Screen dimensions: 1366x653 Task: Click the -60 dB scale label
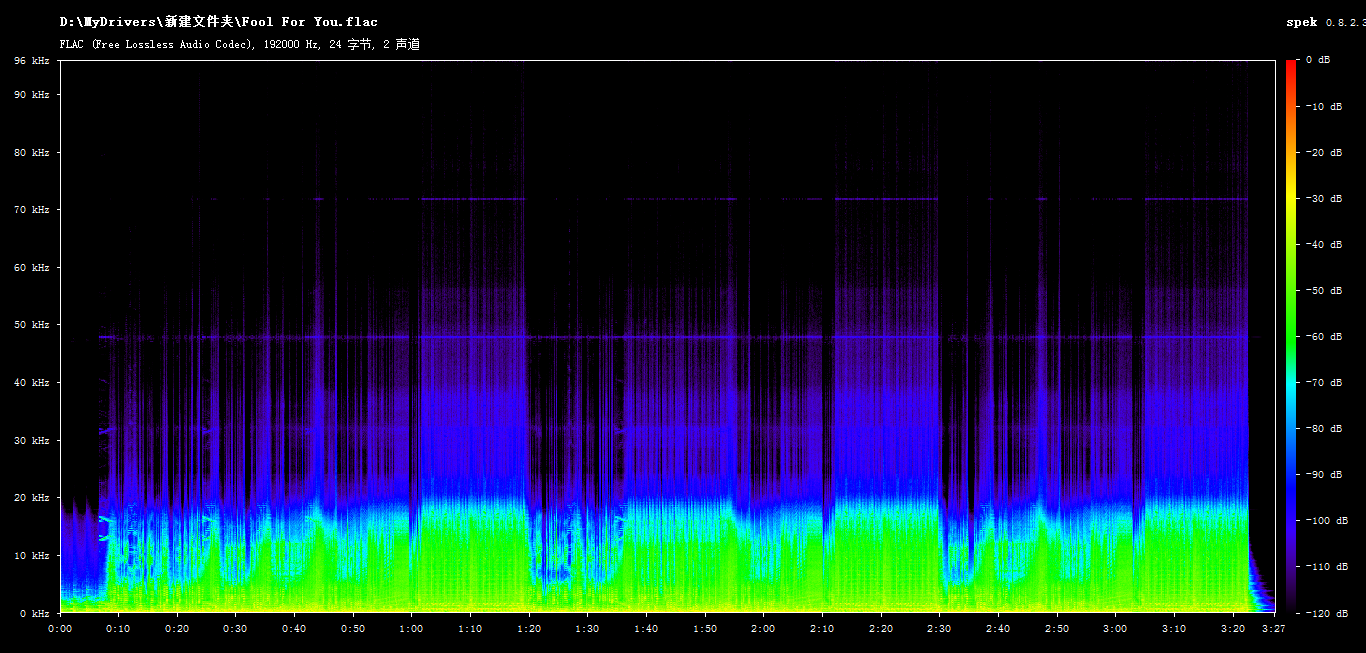point(1322,337)
